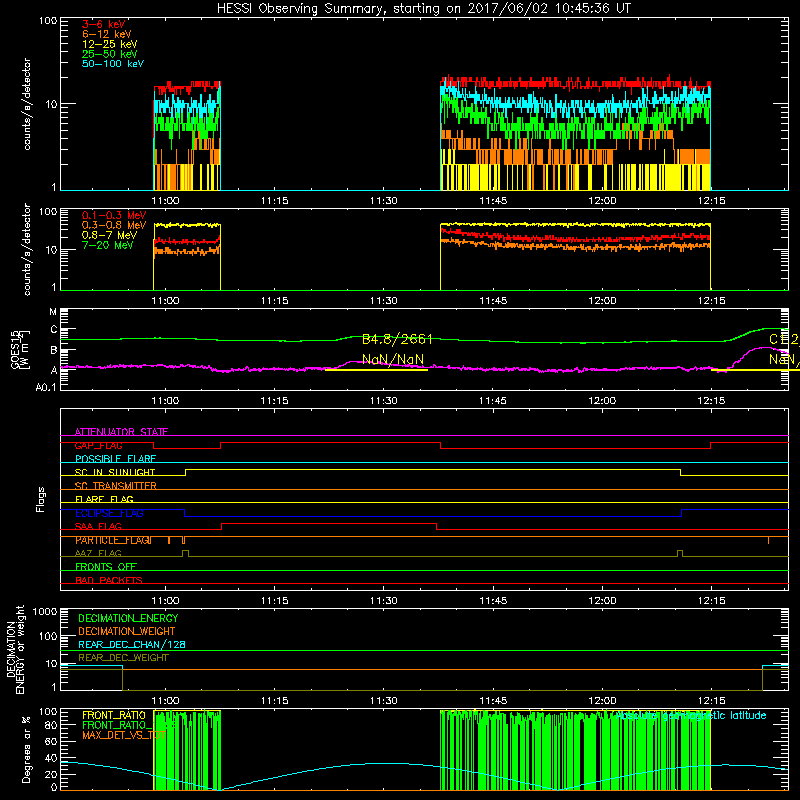
Task: Select the 0.3-0.8 MeV legend label
Action: 114,225
